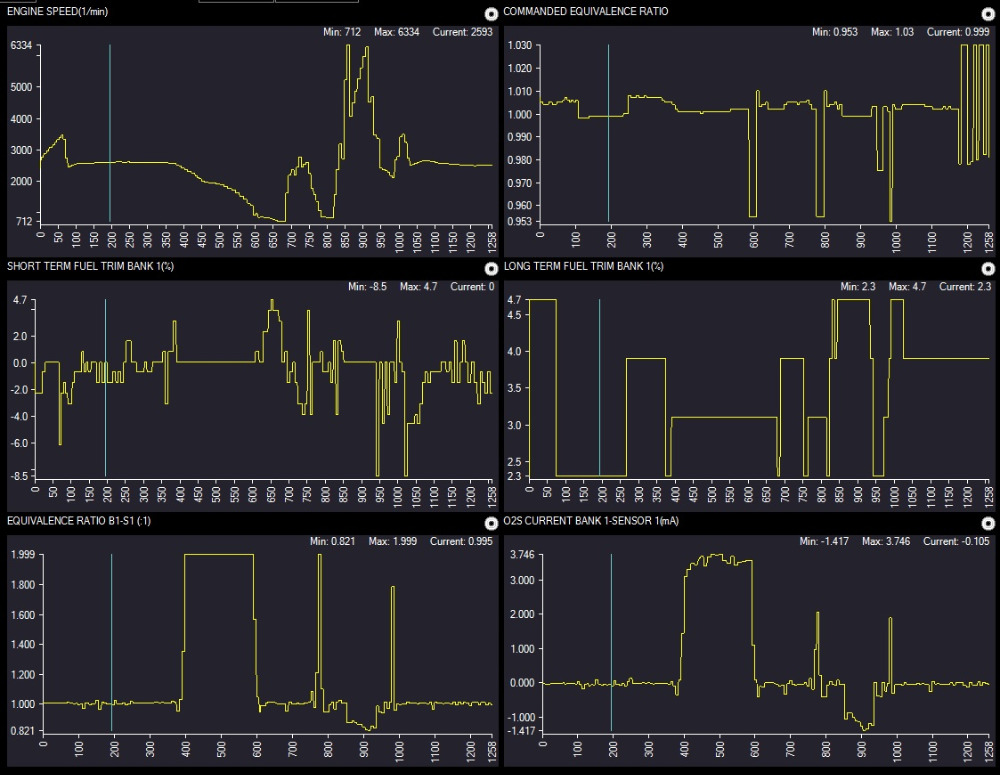The width and height of the screenshot is (1000, 775).
Task: Select cyan cursor line in Equivalence Ratio B1-S1 chart
Action: coord(111,640)
